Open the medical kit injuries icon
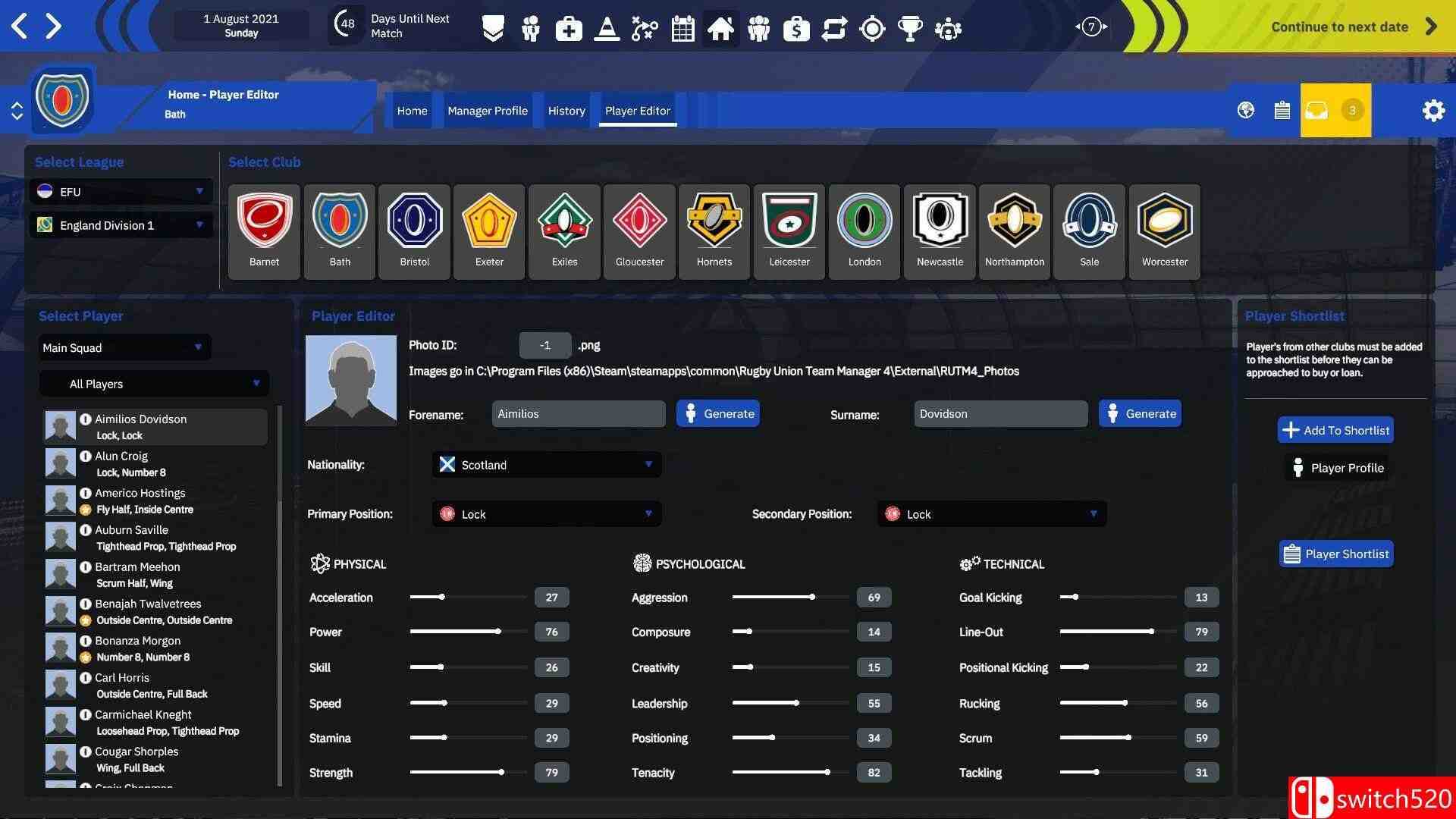The width and height of the screenshot is (1456, 819). pyautogui.click(x=568, y=29)
